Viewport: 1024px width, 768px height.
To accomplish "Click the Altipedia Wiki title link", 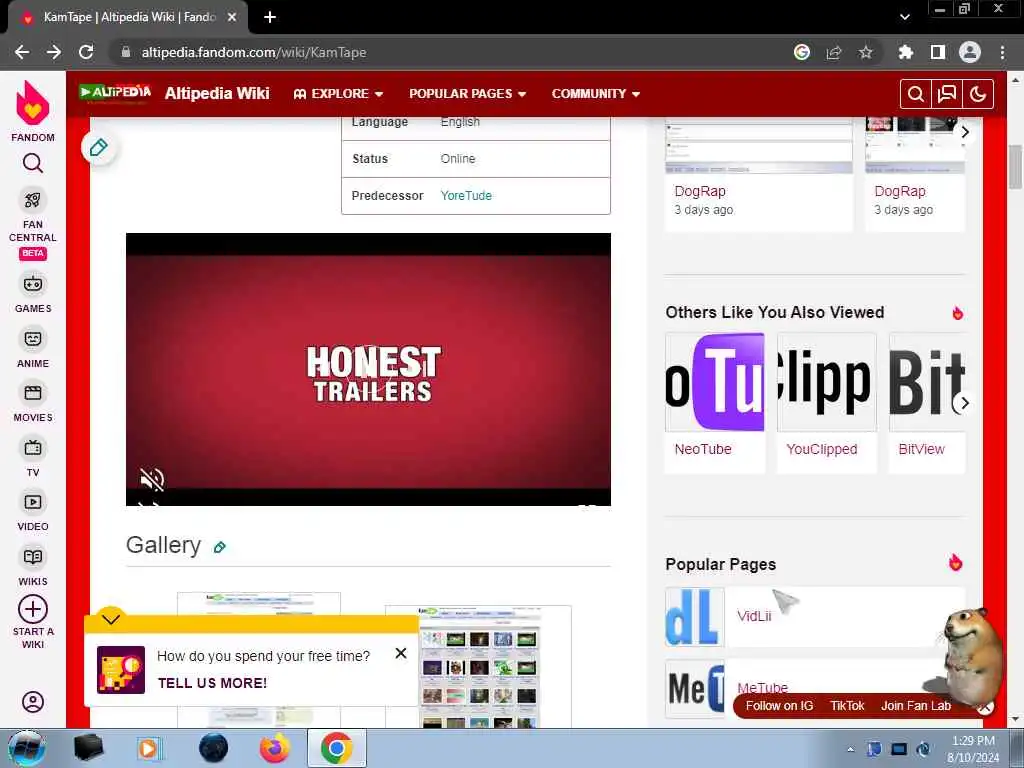I will tap(217, 93).
